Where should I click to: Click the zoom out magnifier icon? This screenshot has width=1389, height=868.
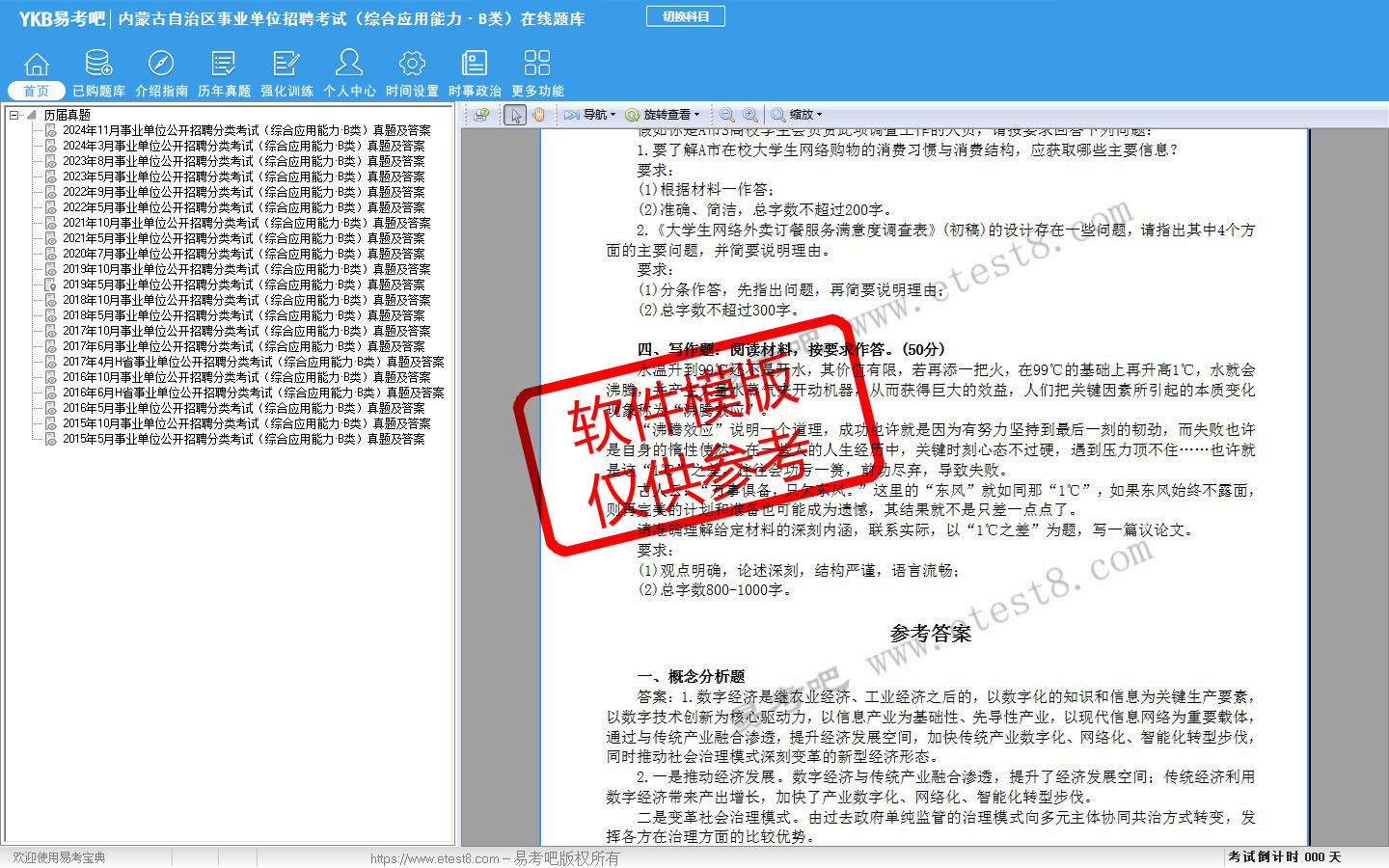(727, 115)
